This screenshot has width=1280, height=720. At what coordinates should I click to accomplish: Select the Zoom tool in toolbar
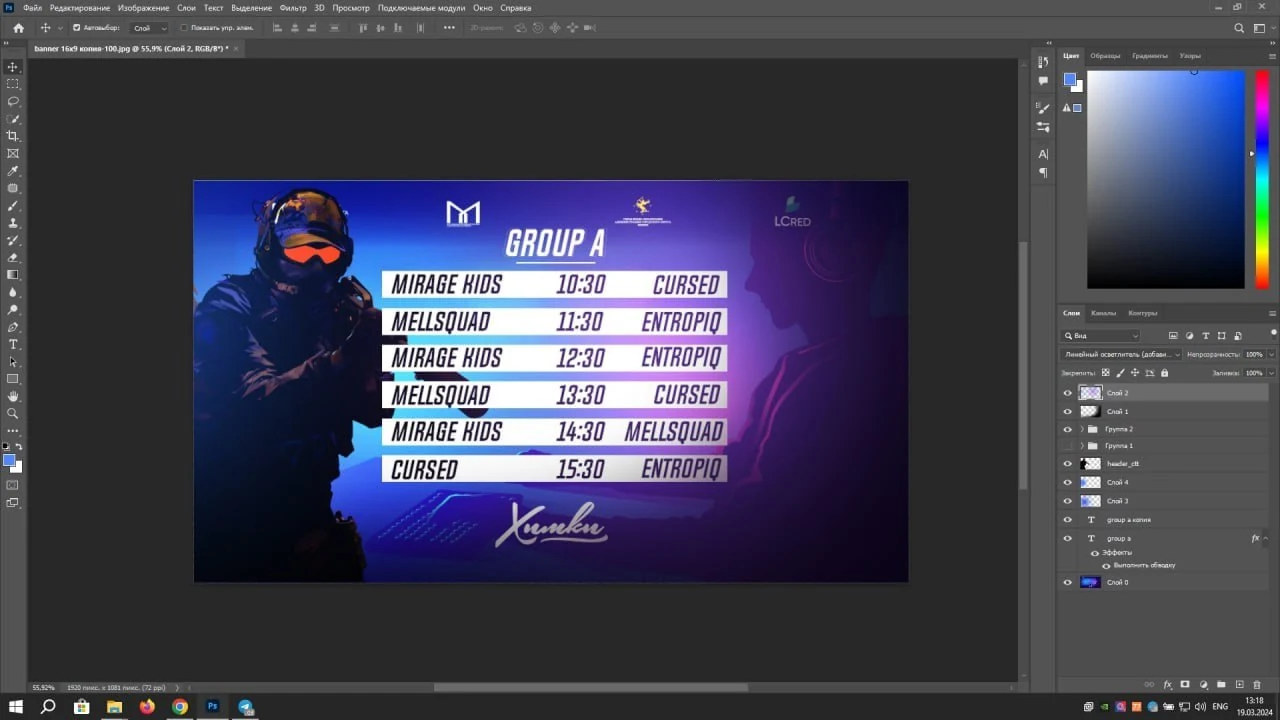[x=13, y=413]
